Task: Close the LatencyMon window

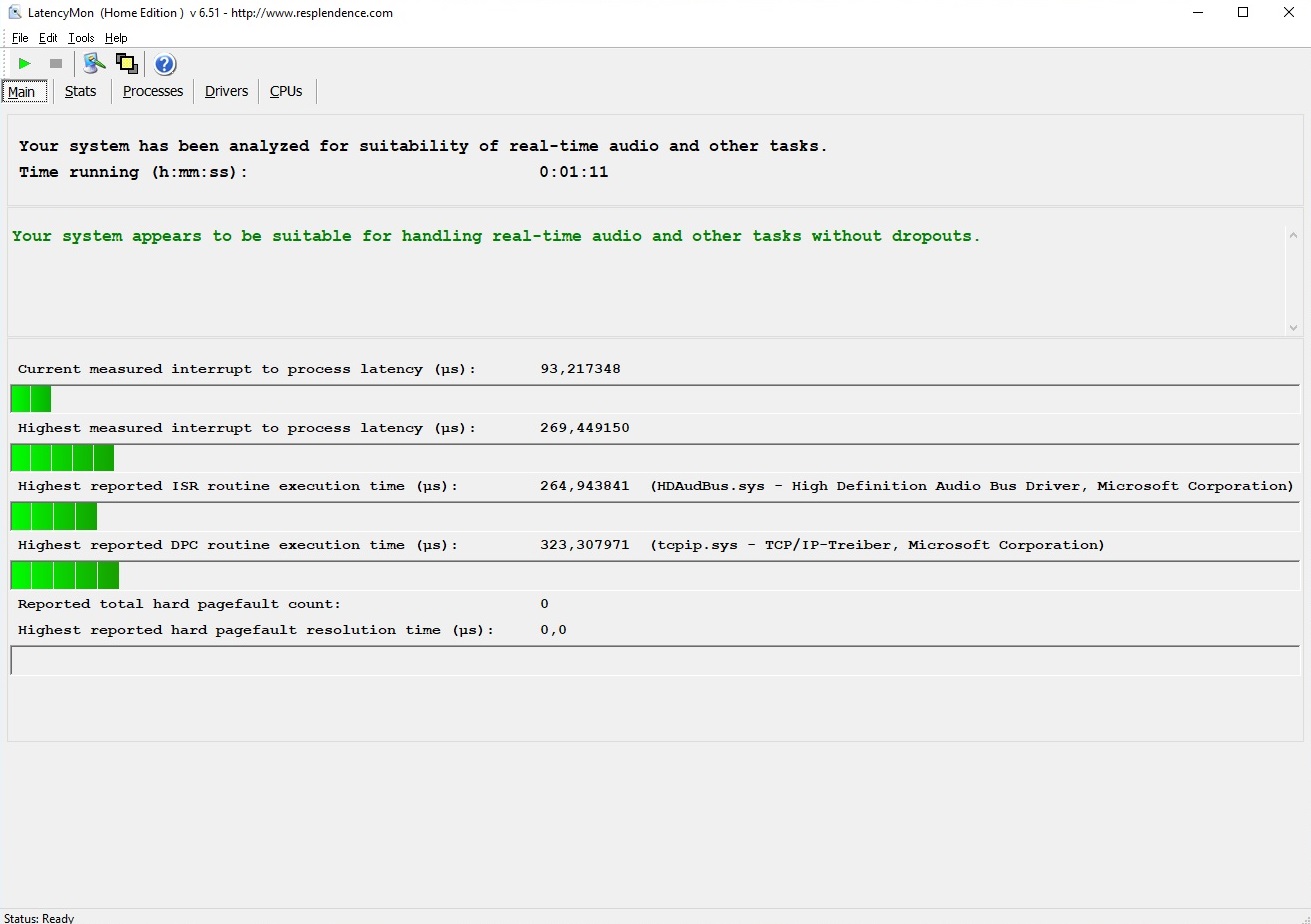Action: coord(1289,13)
